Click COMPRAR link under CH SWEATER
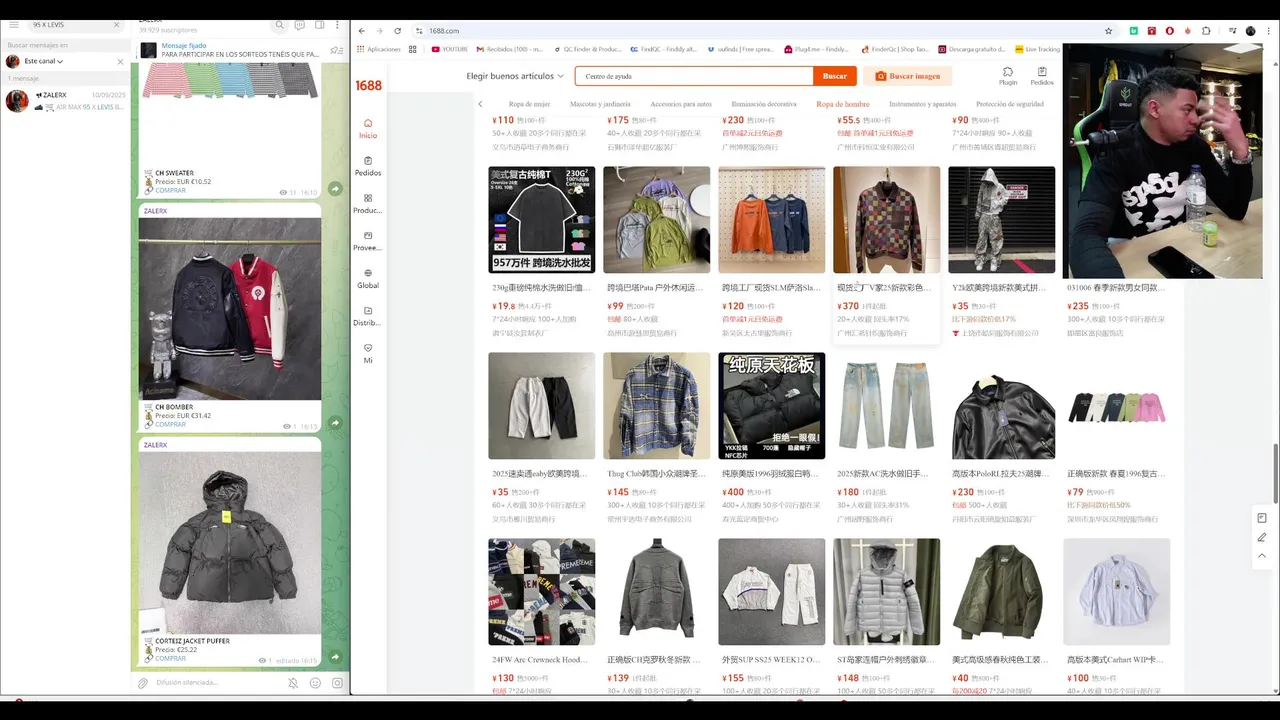 pos(170,190)
